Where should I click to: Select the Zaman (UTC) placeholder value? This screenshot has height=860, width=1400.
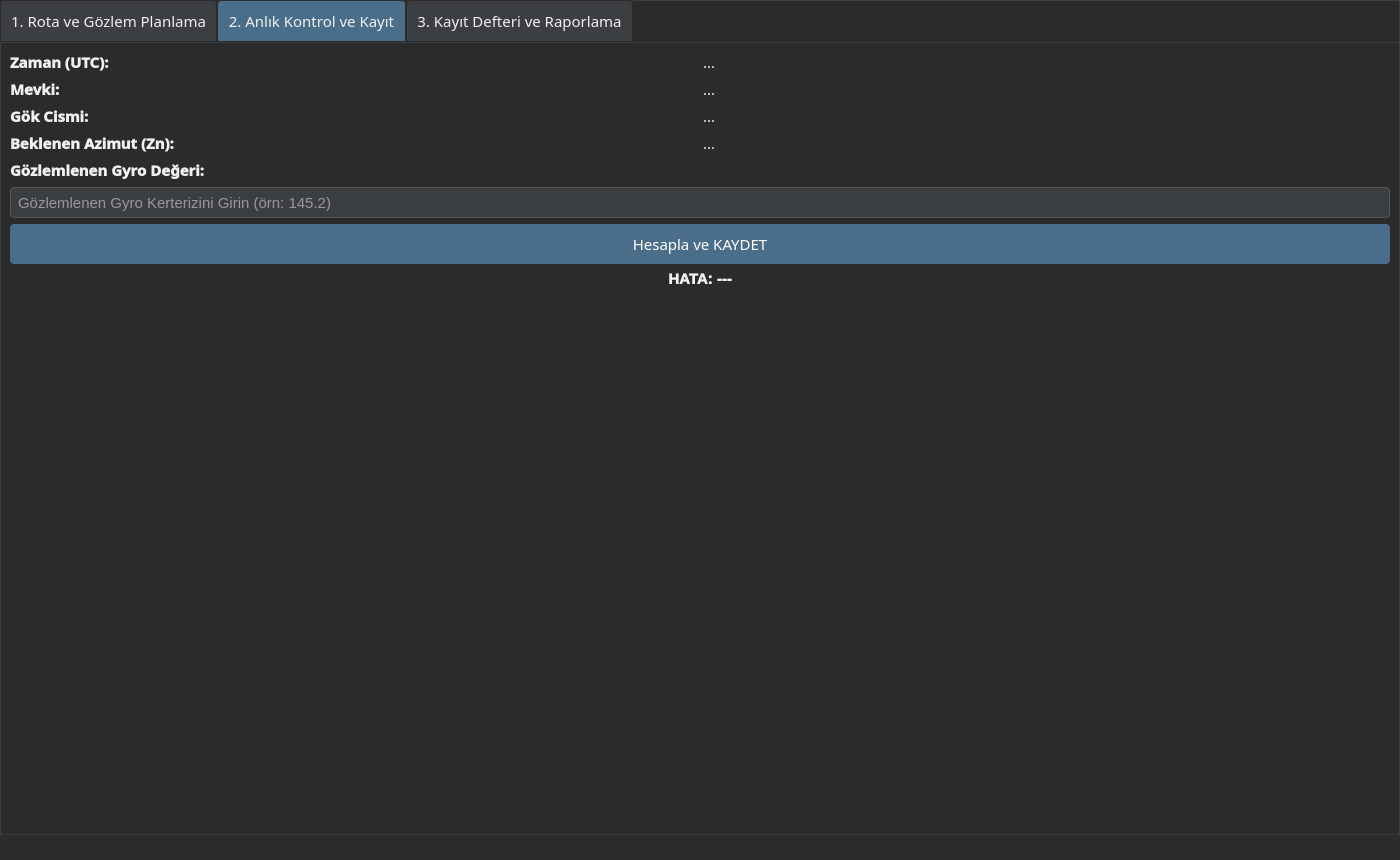708,63
